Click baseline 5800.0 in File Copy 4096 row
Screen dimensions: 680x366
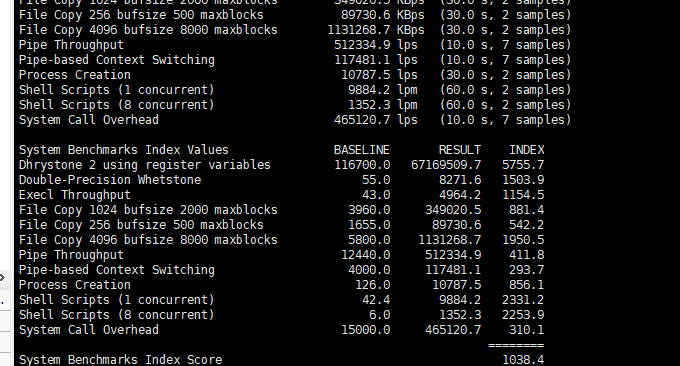[x=369, y=240]
